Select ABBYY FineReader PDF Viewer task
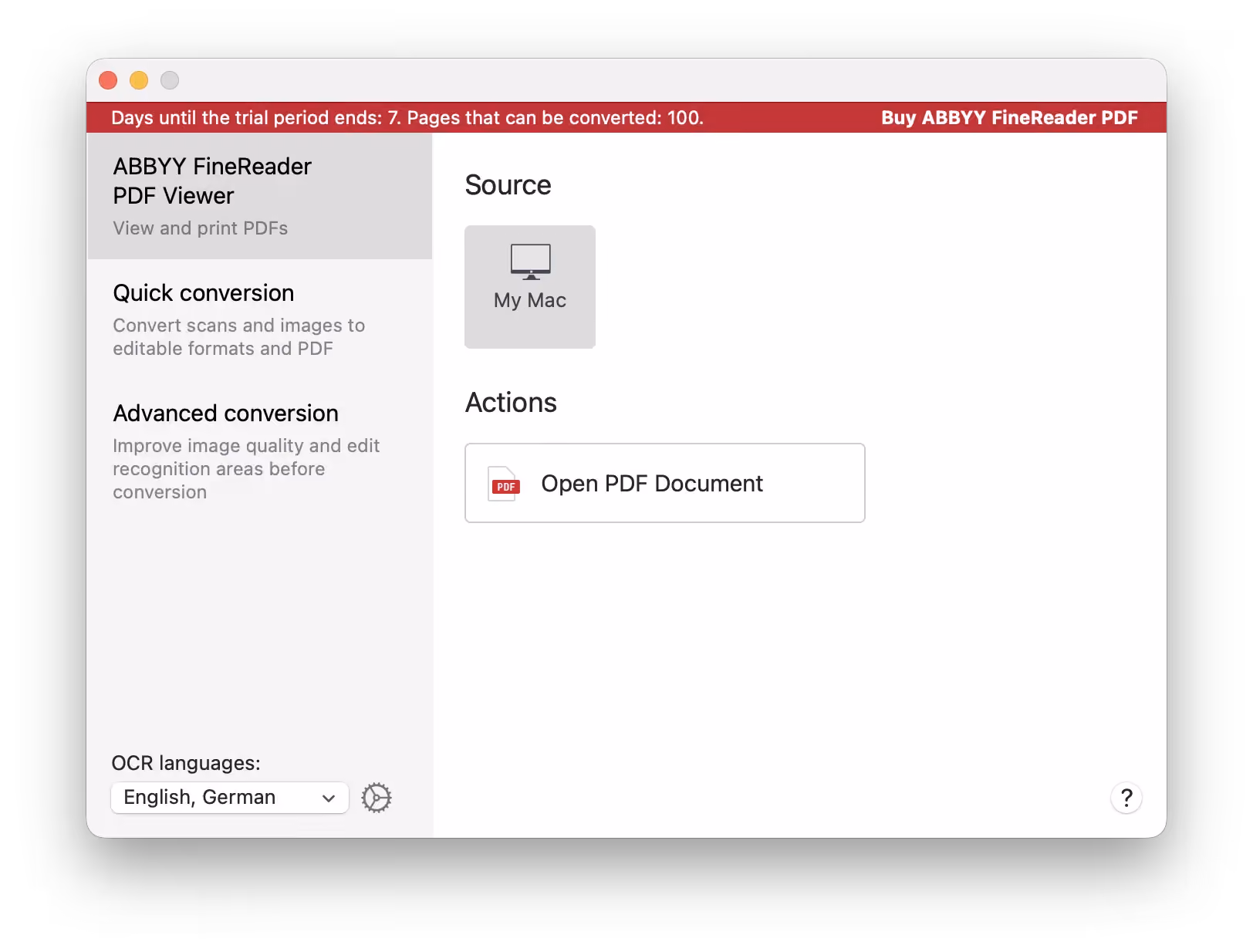Viewport: 1253px width, 952px height. [260, 196]
